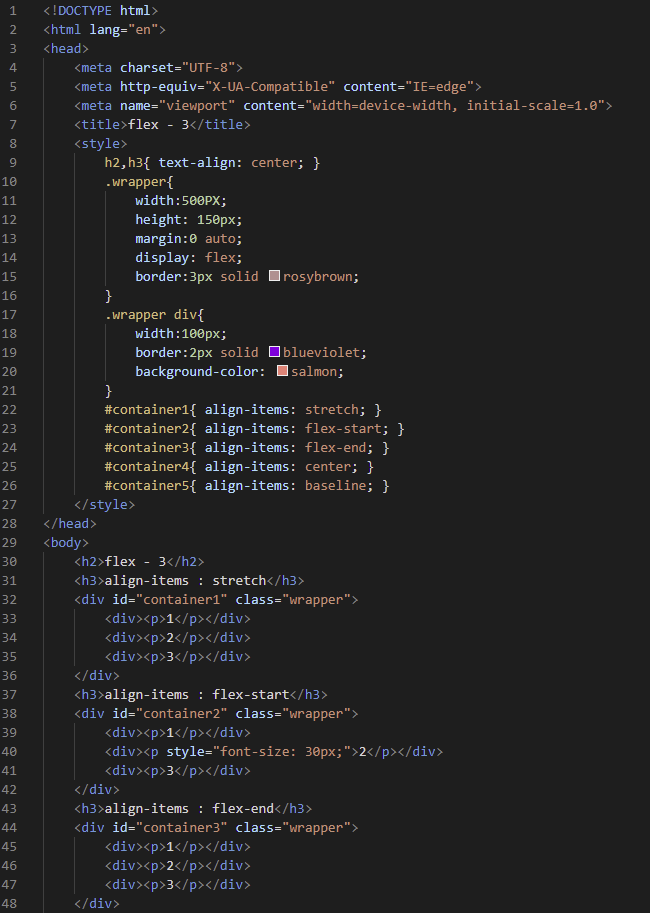
Task: Click line number 42 in the gutter
Action: coord(9,790)
